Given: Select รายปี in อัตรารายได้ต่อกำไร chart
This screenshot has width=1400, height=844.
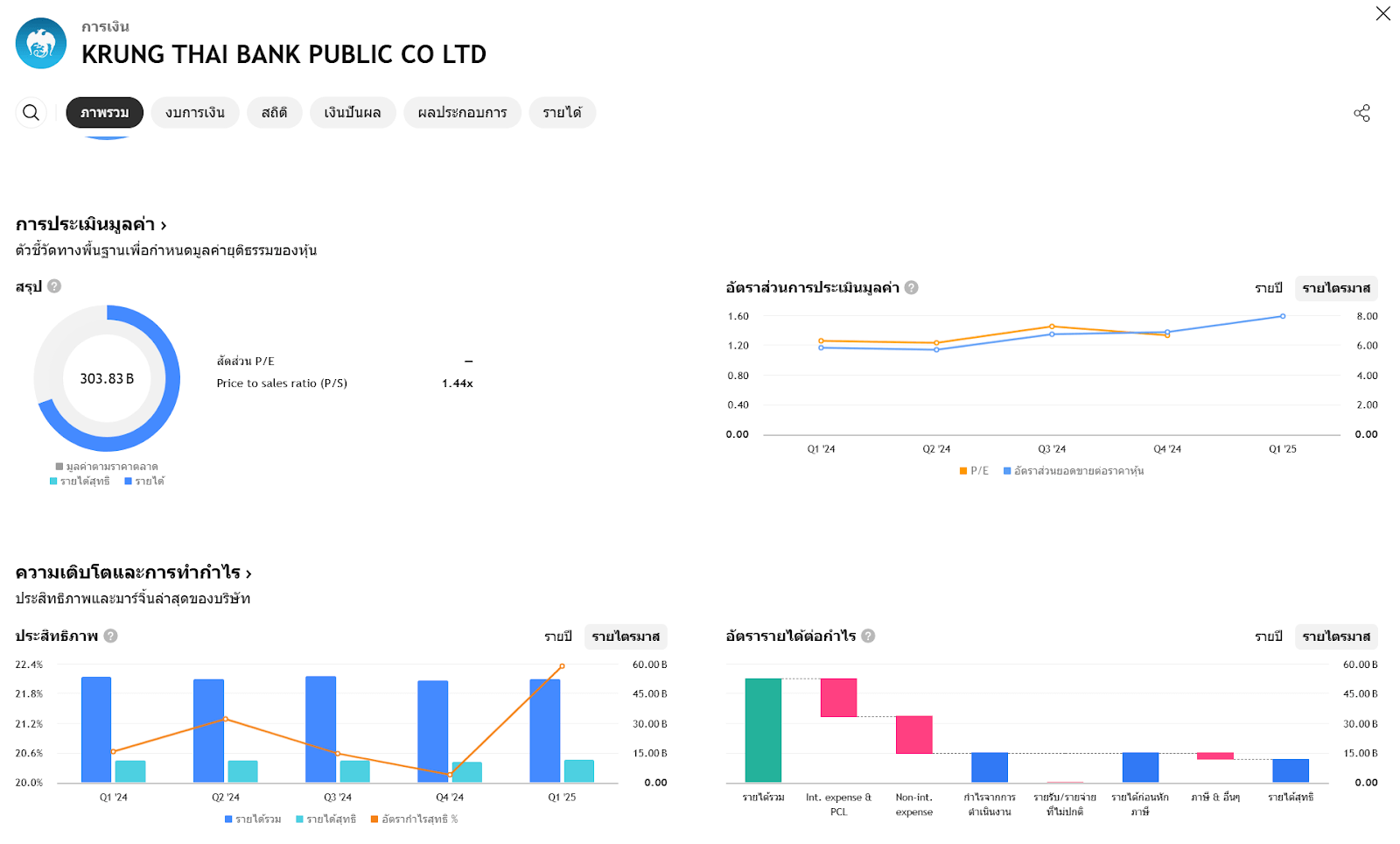Looking at the screenshot, I should point(1268,637).
